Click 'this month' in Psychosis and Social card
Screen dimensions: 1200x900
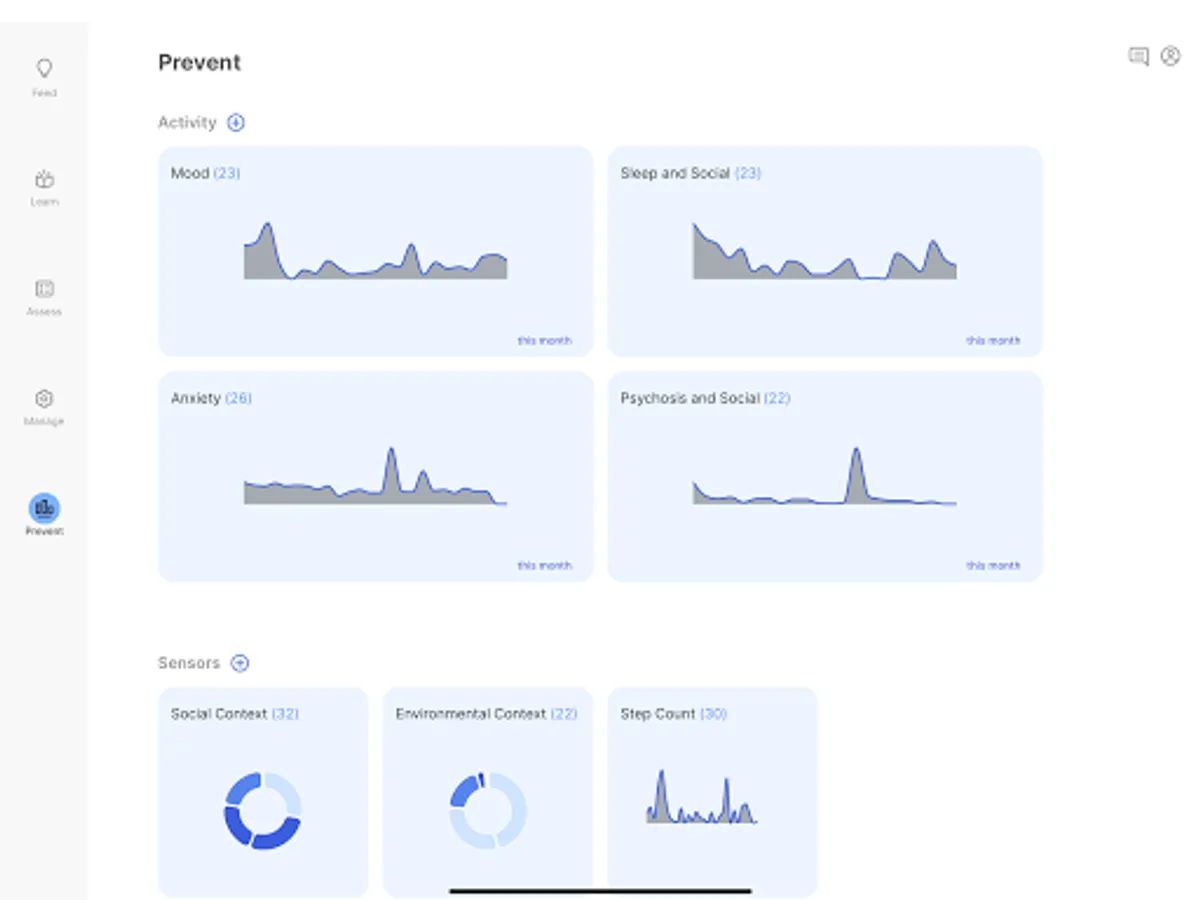pos(993,566)
